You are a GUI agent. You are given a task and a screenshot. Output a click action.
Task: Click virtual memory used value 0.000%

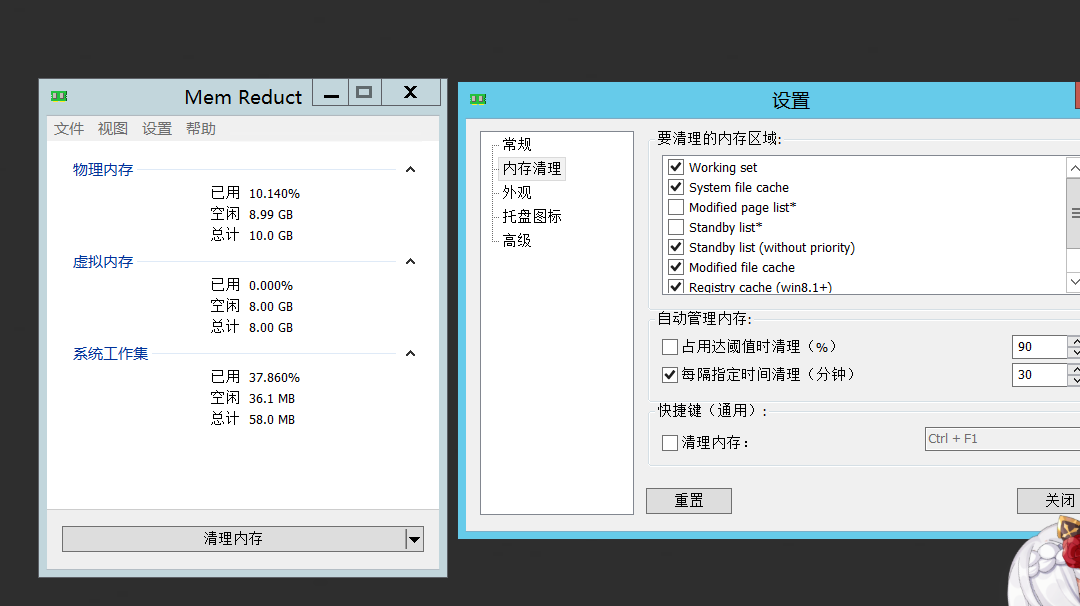pyautogui.click(x=271, y=285)
